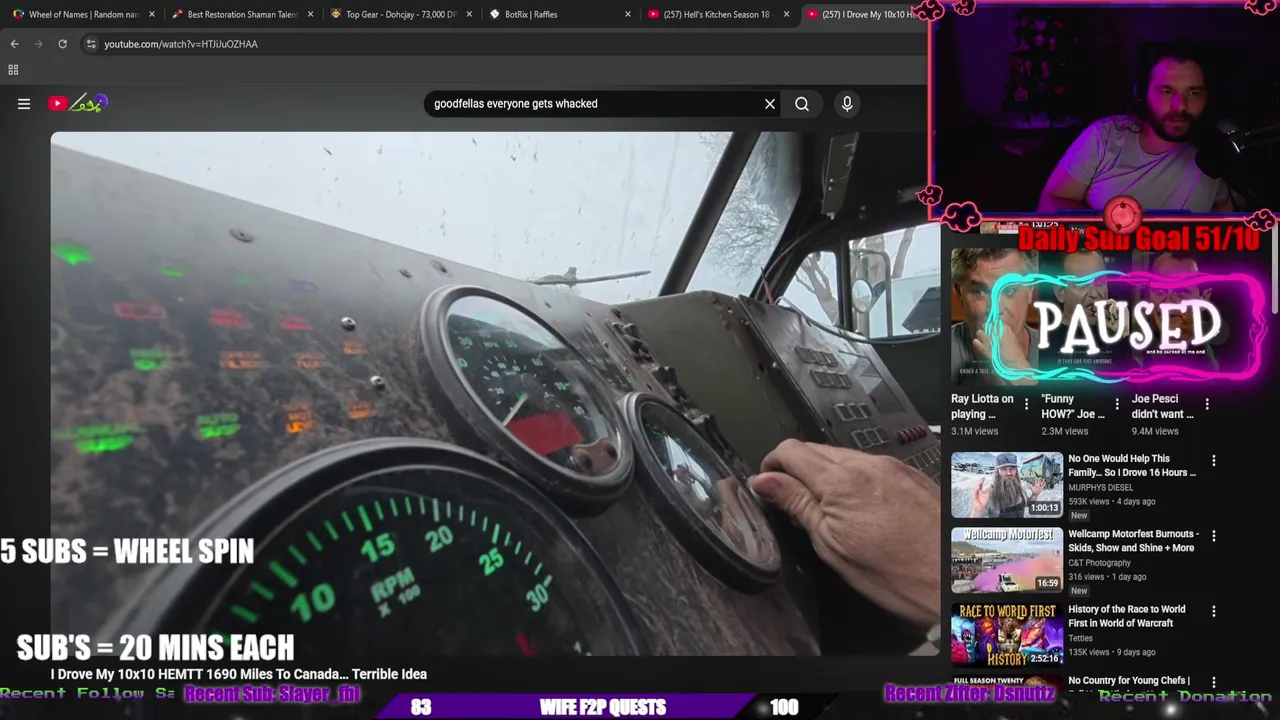Open options for No One Would Help video
The image size is (1280, 720).
[1214, 461]
